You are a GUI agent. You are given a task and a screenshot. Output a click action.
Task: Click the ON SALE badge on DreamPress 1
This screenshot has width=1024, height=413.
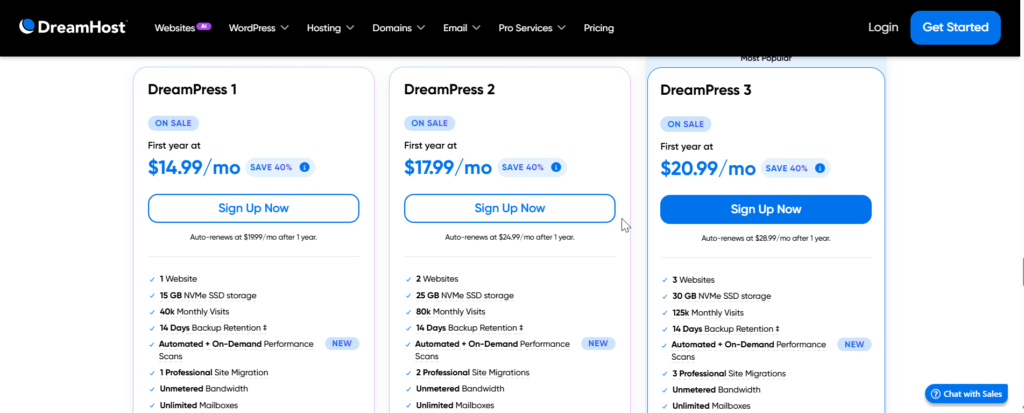(173, 123)
